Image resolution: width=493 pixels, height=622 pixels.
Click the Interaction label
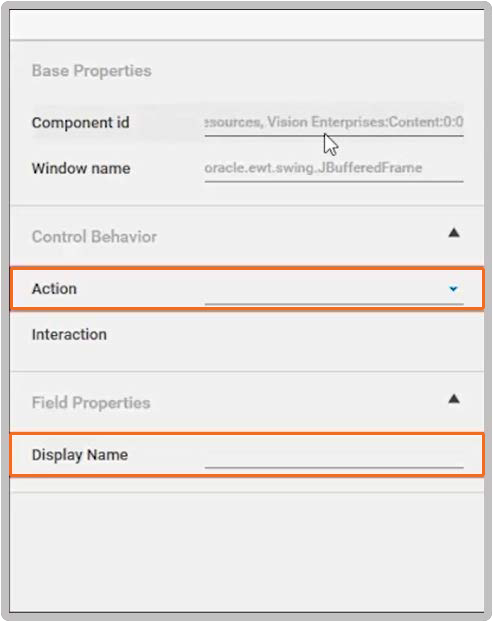coord(69,334)
